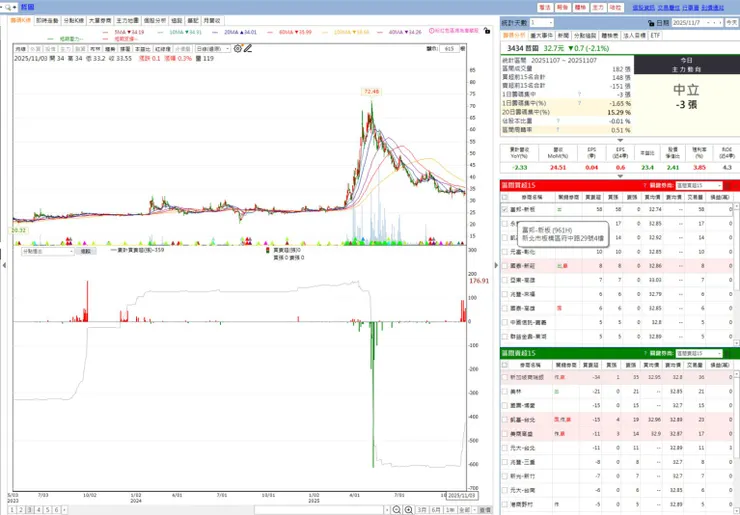The height and width of the screenshot is (515, 740).
Task: Open the 新聞 tab in right panel
Action: (x=563, y=35)
